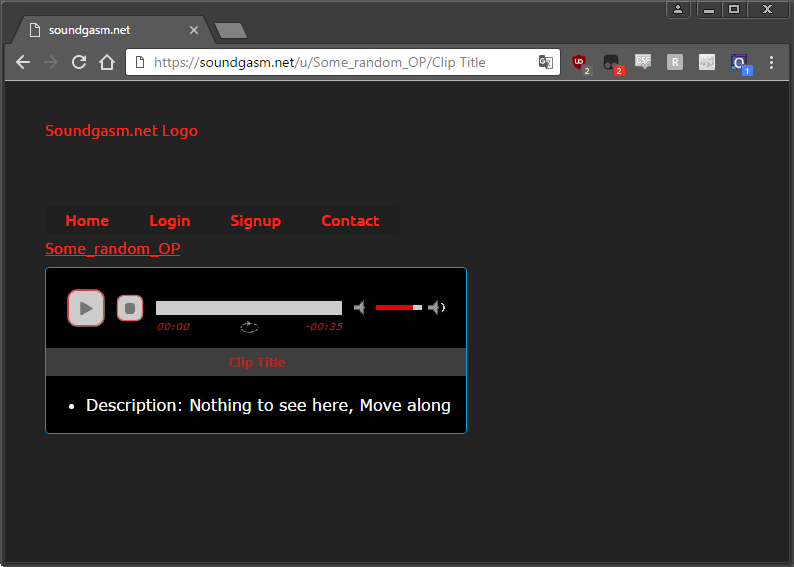Mute audio with the small speaker icon
Viewport: 794px width, 567px height.
click(x=360, y=307)
